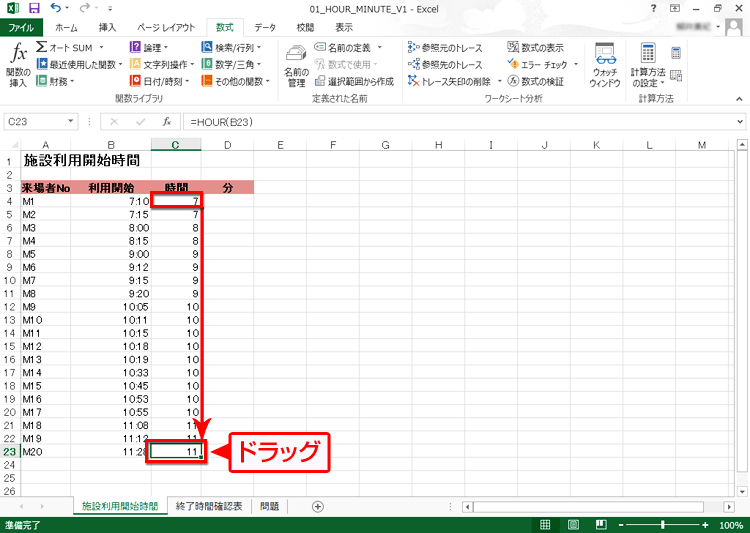Open the Remove Arrows dropdown arrow
Viewport: 750px width, 533px height.
[x=499, y=81]
